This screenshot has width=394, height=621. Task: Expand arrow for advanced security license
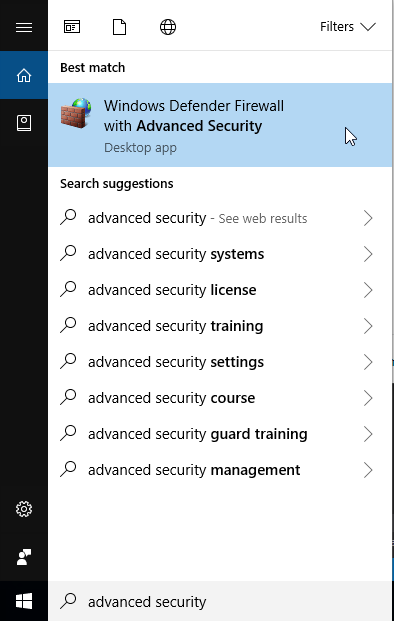(x=368, y=290)
